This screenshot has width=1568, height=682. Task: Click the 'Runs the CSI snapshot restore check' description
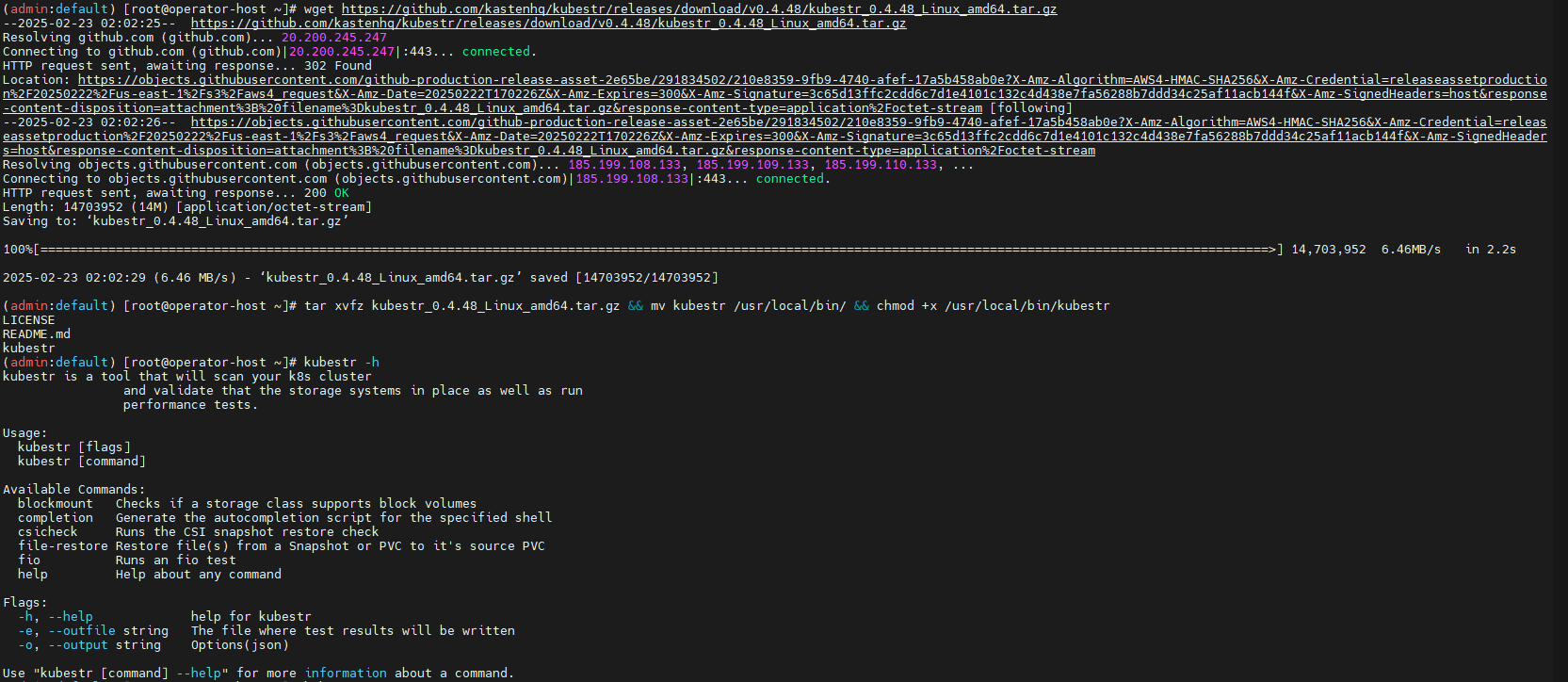point(248,532)
